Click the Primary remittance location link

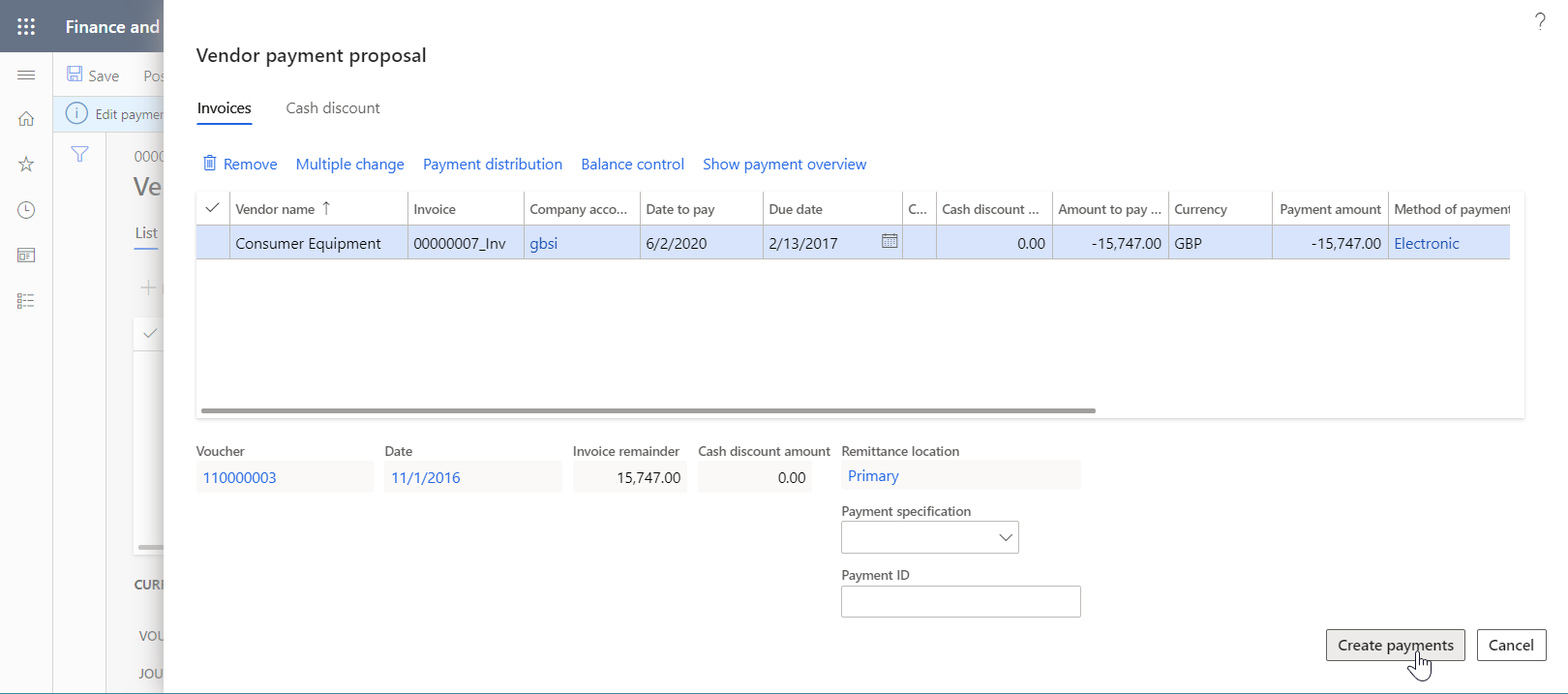click(x=873, y=476)
